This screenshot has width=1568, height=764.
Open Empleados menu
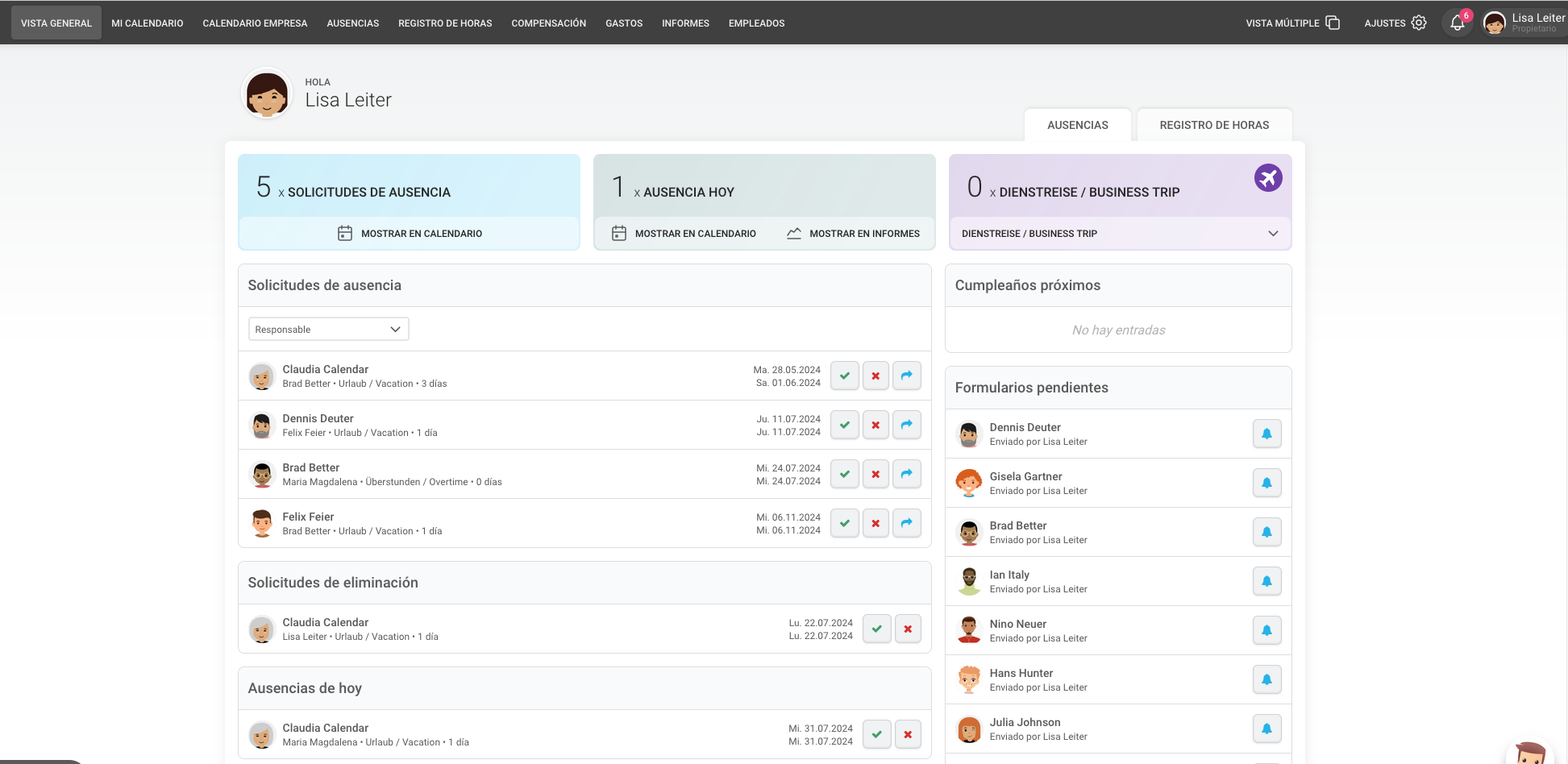(x=757, y=23)
